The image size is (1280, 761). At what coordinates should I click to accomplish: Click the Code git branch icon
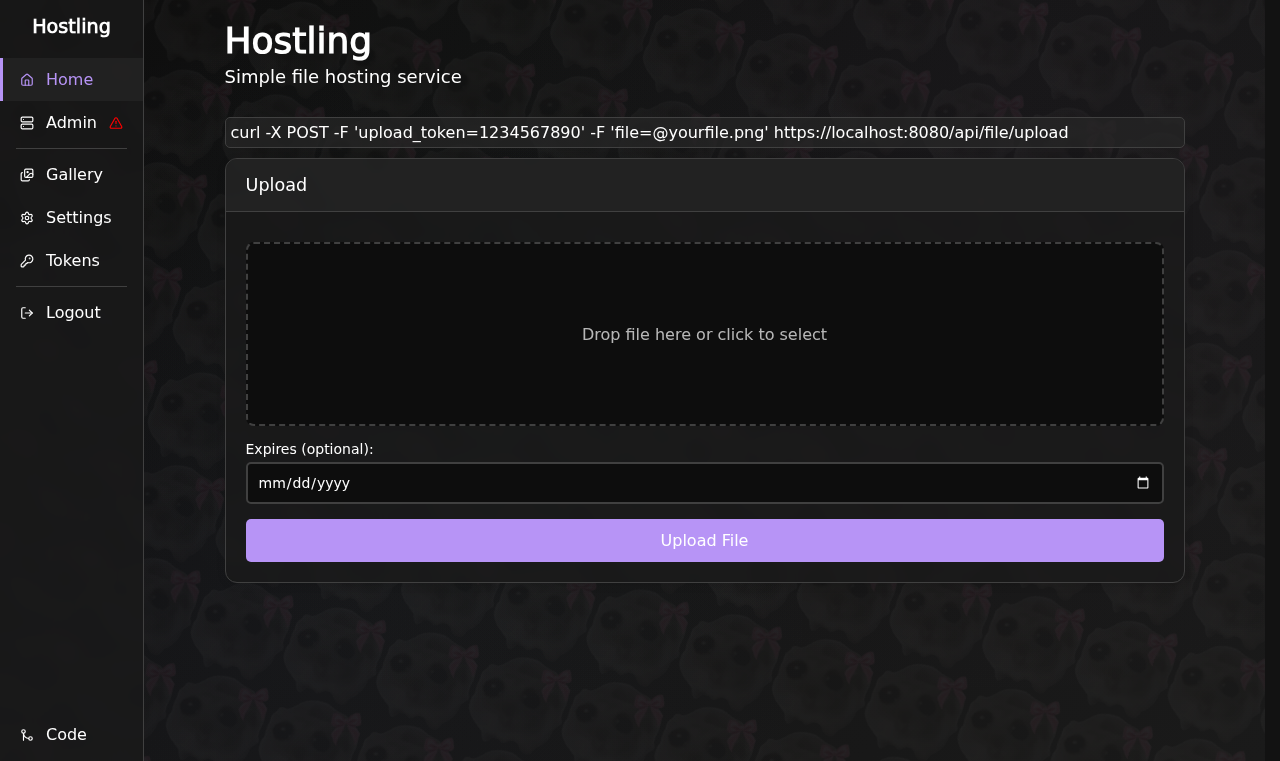click(x=27, y=735)
